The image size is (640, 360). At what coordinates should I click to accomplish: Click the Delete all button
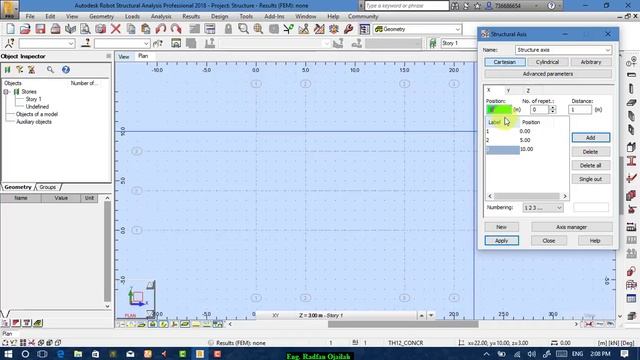pos(591,165)
